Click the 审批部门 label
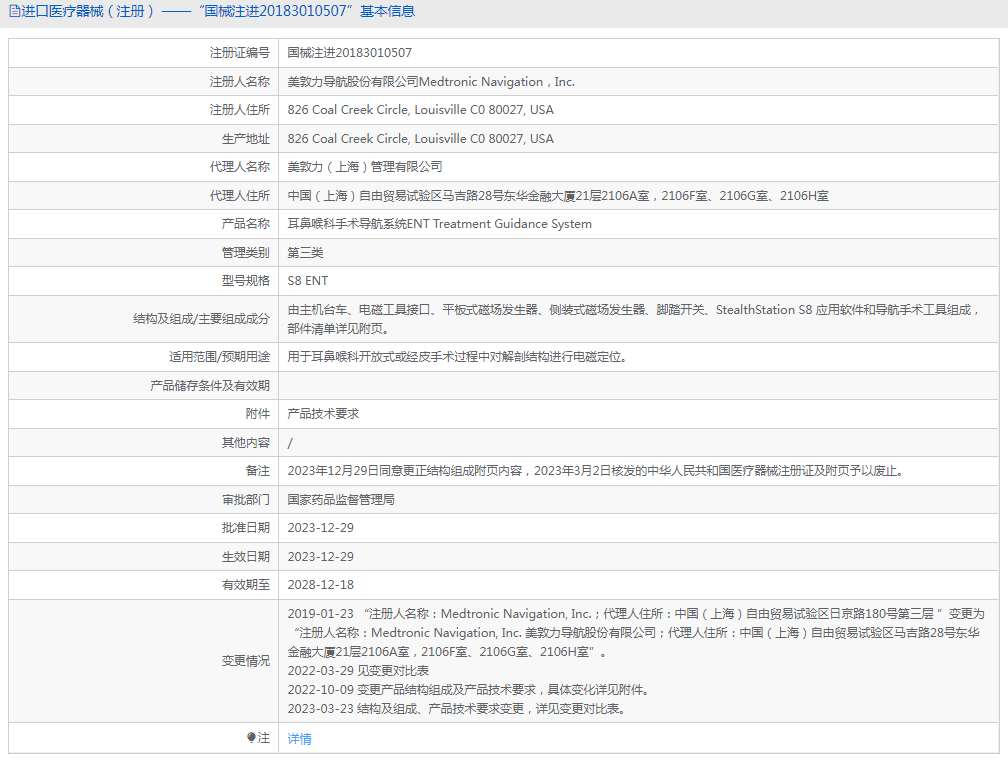 click(246, 500)
